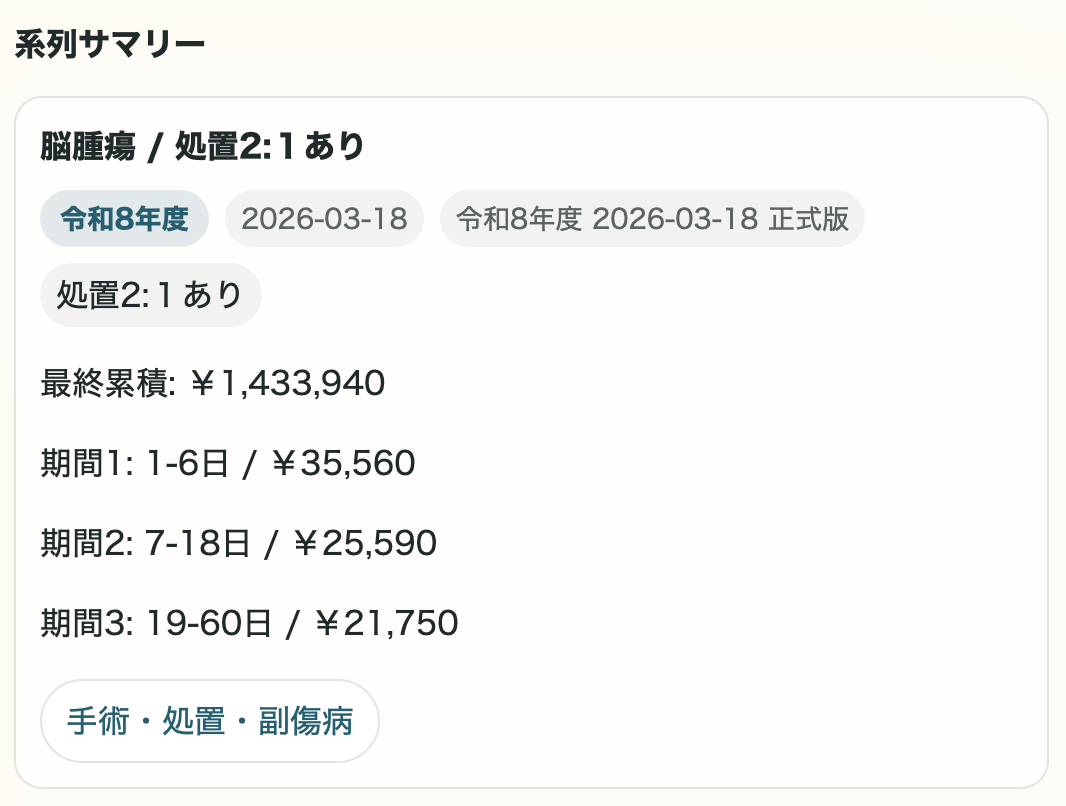Viewport: 1066px width, 806px height.
Task: Select the 処置2:1 あり chip below the date chips
Action: click(x=150, y=295)
